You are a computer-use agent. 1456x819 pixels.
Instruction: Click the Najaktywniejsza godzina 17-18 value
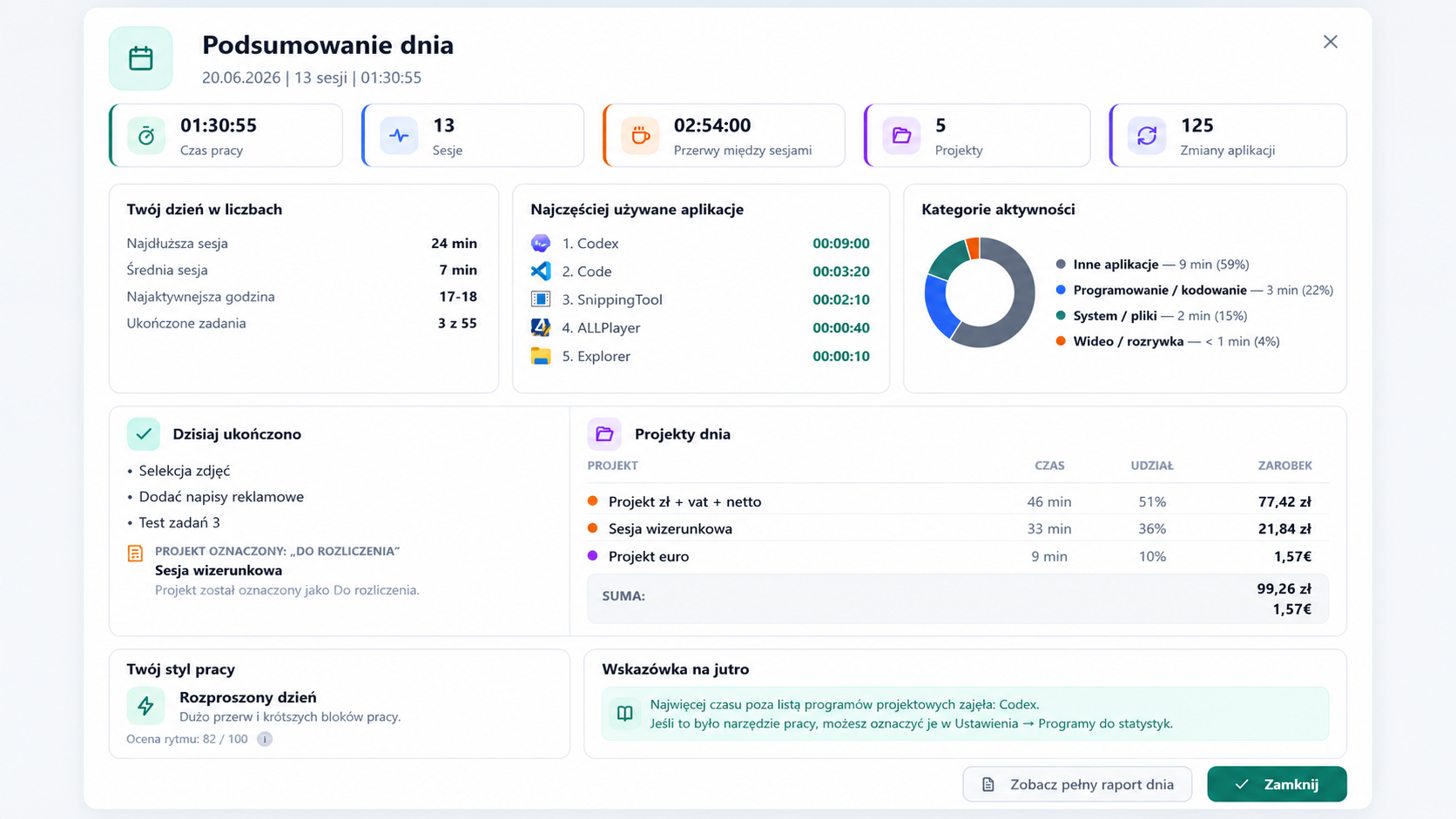click(458, 296)
